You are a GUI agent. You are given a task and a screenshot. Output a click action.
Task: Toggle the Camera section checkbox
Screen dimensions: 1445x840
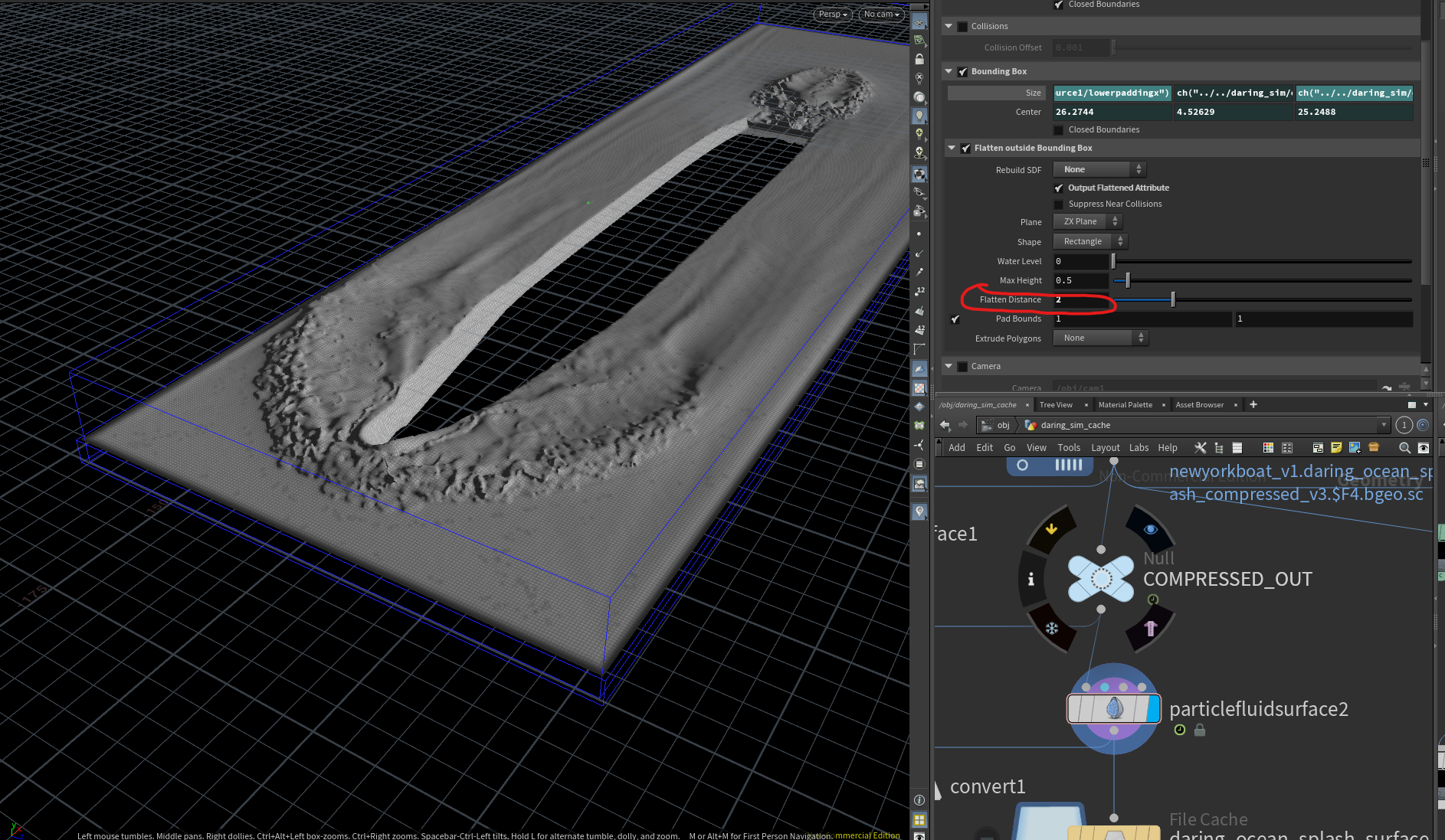coord(962,367)
